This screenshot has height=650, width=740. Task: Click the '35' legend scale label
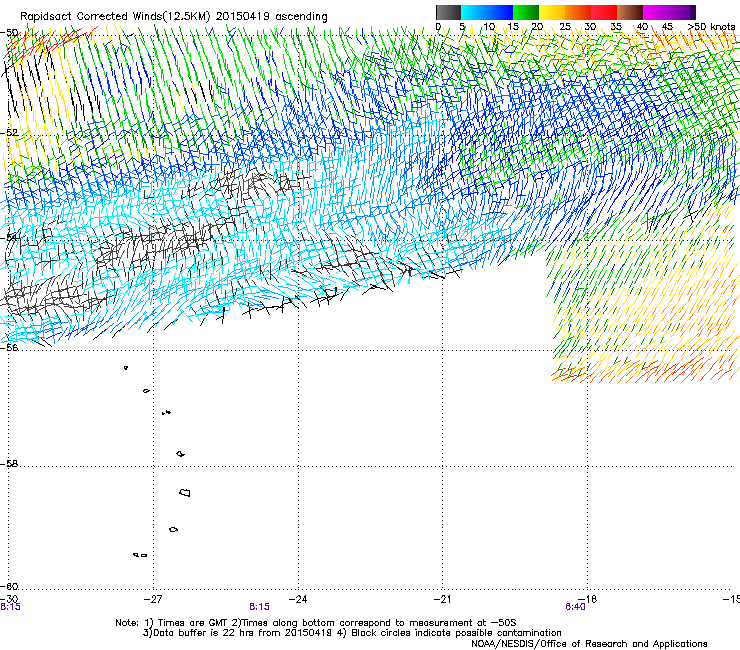tap(616, 27)
